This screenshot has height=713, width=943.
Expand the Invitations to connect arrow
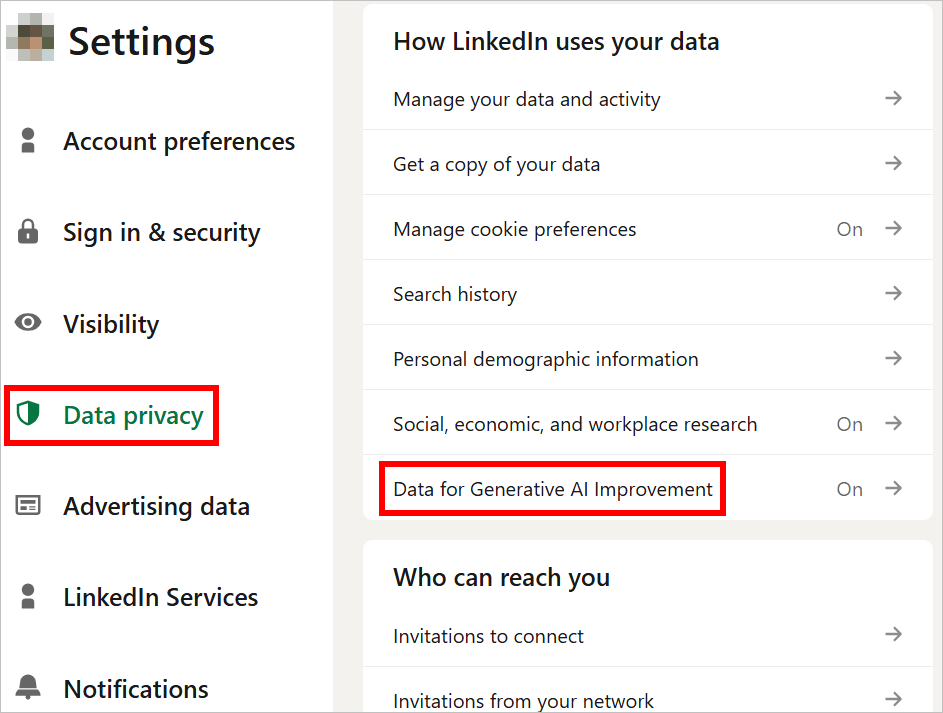[x=893, y=635]
